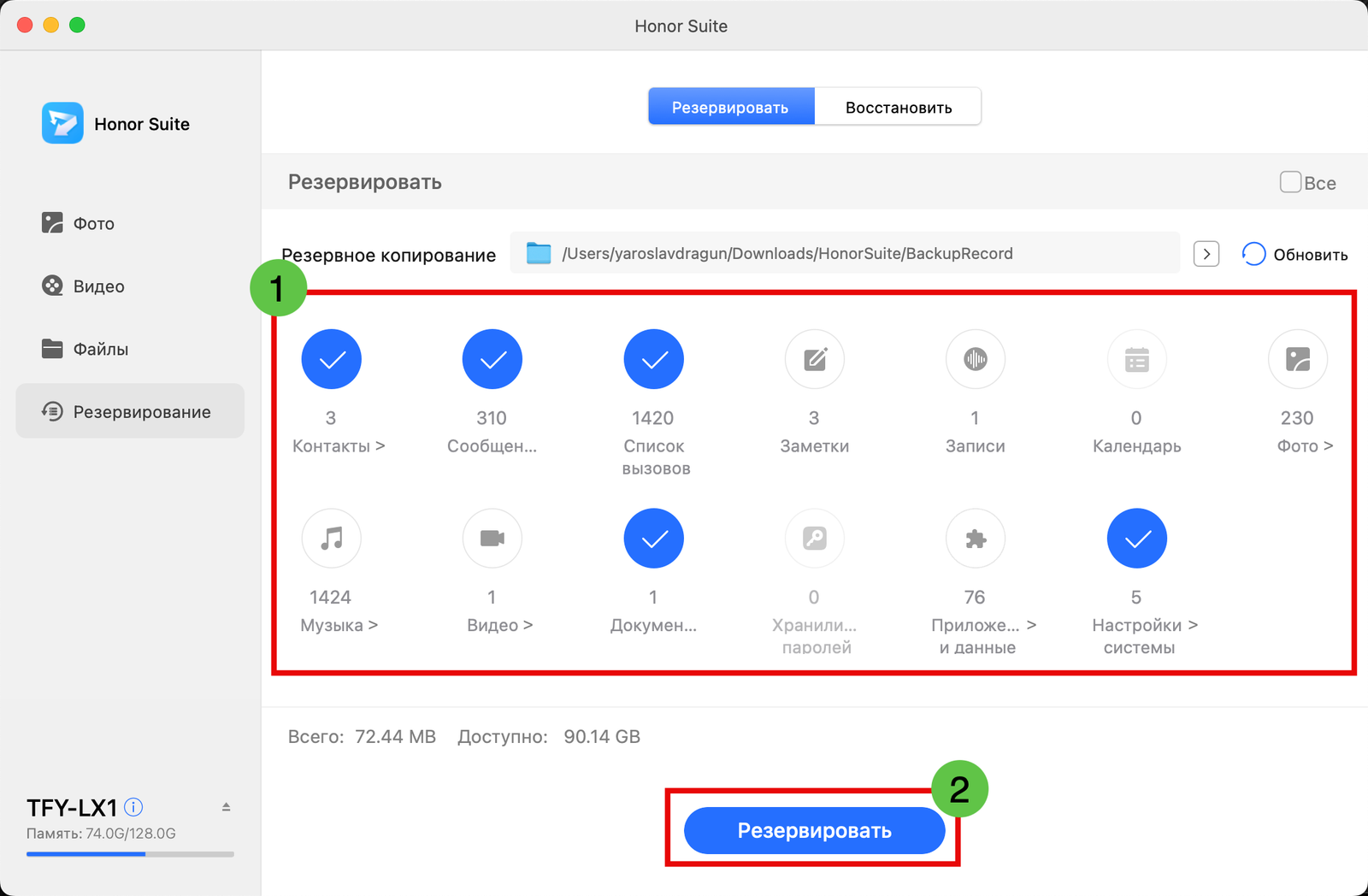Select the Заметки notes icon
This screenshot has height=896, width=1368.
815,359
